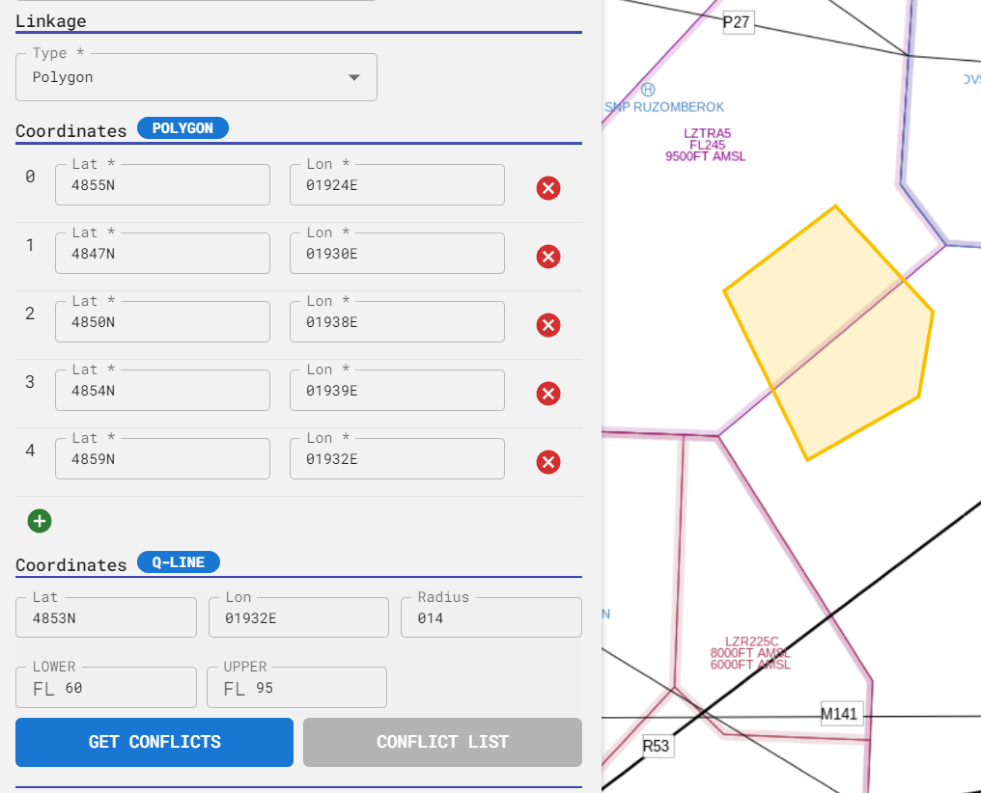Open the Linkage Type dropdown

click(195, 77)
